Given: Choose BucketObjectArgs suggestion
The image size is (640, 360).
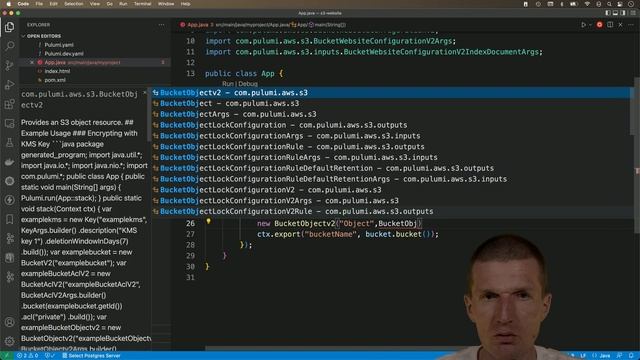Looking at the screenshot, I should [x=391, y=114].
